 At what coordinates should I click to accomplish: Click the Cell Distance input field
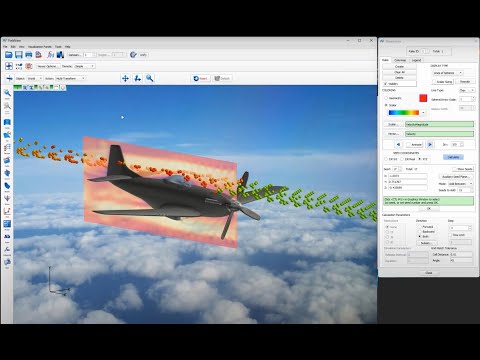point(461,254)
